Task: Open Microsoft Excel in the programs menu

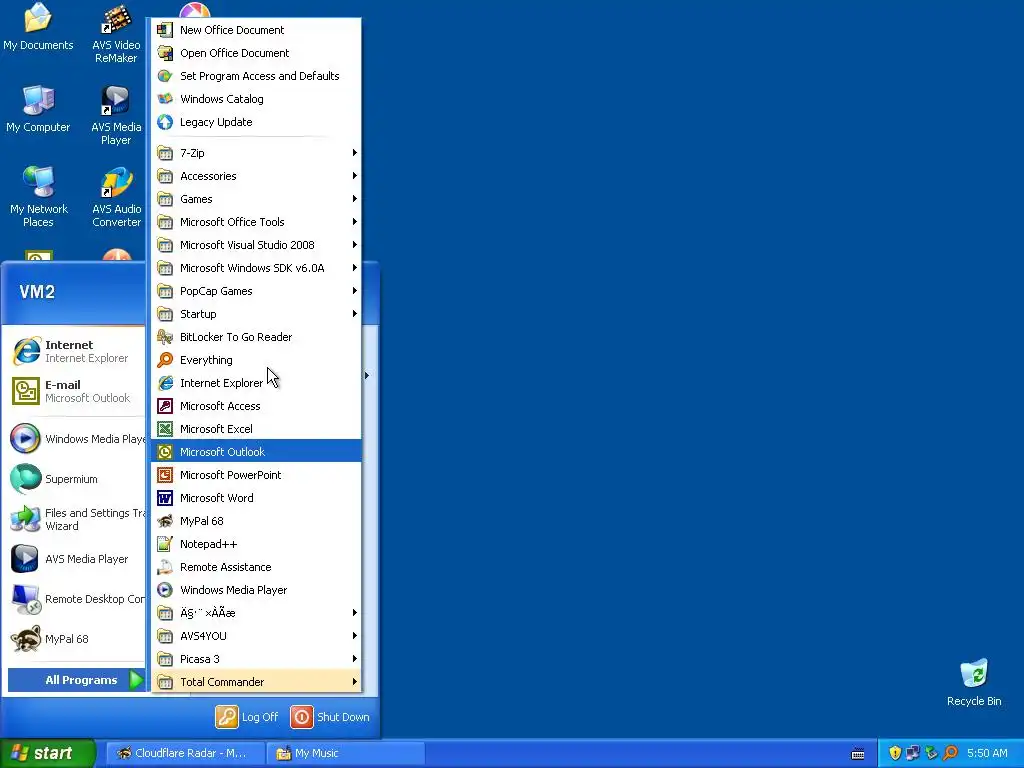Action: [256, 428]
